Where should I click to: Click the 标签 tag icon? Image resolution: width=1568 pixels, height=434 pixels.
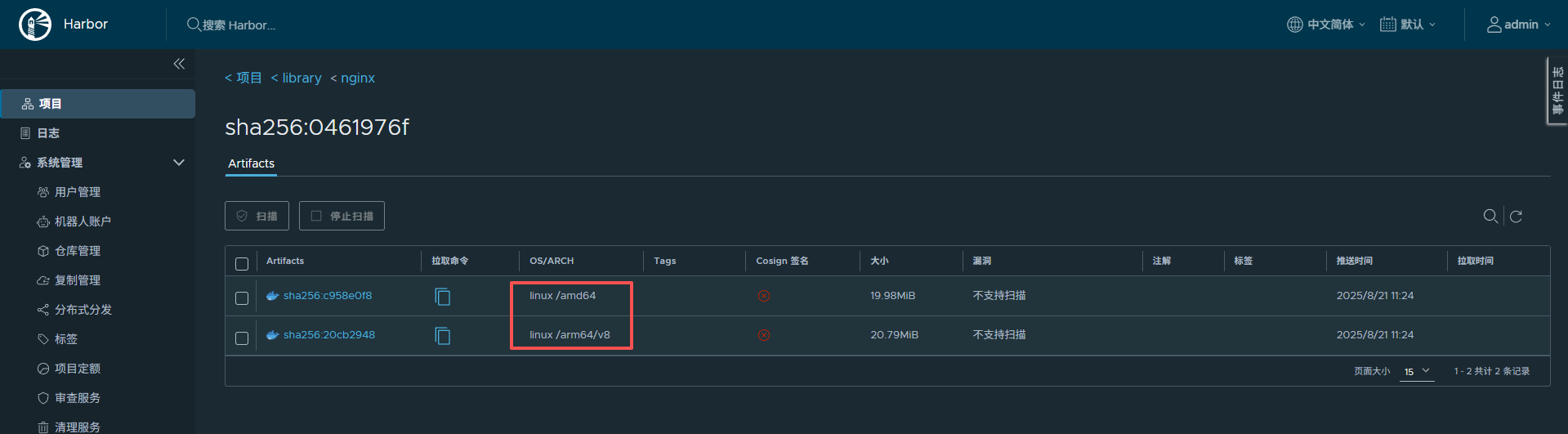[43, 339]
